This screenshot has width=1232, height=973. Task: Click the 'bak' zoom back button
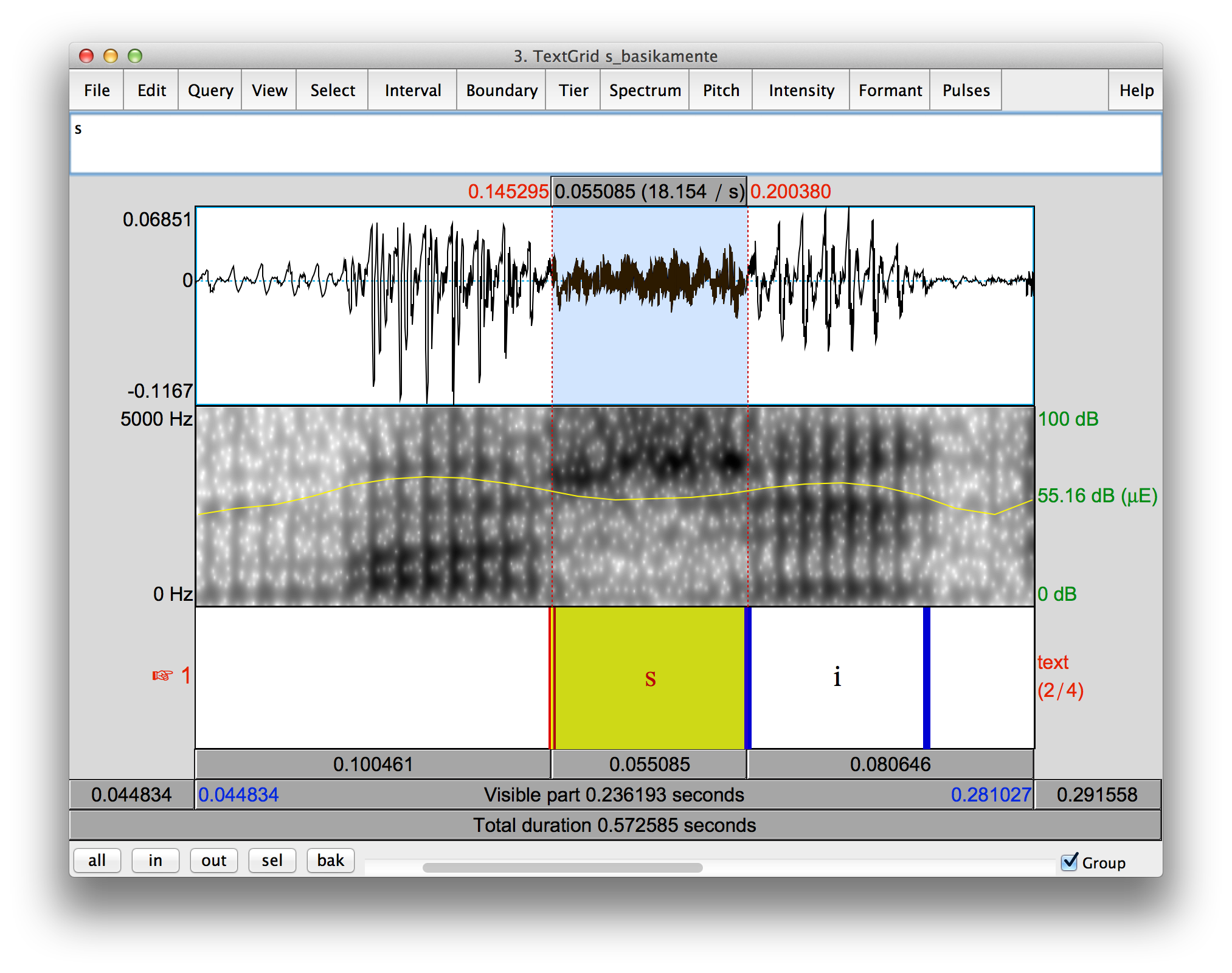coord(330,860)
